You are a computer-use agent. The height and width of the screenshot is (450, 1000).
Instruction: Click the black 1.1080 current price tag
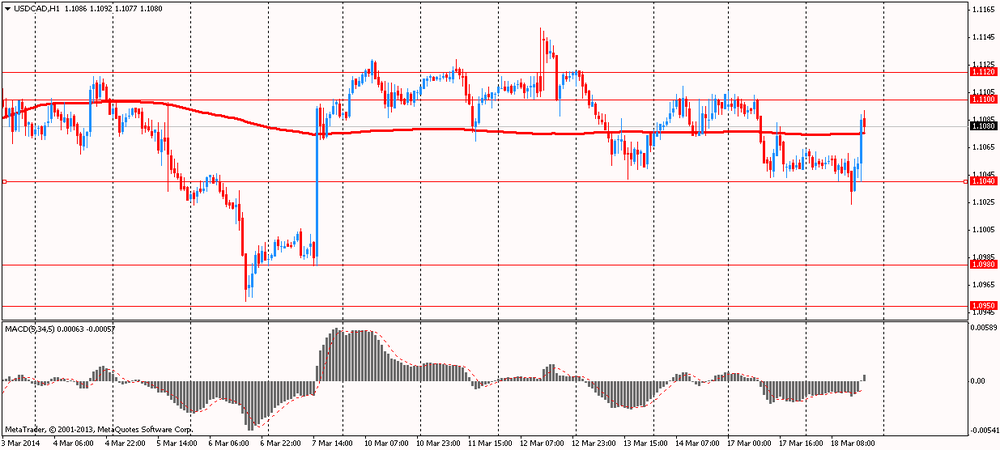[x=982, y=126]
